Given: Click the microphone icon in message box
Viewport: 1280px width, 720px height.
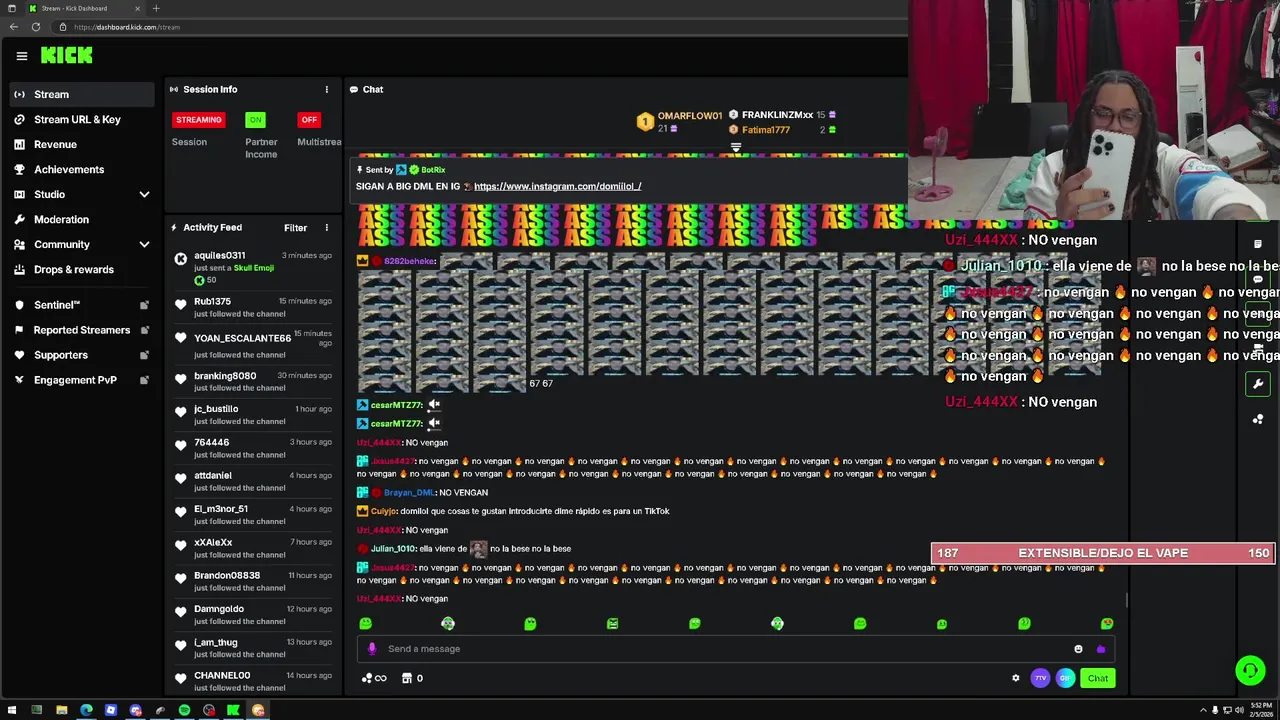Looking at the screenshot, I should click(372, 649).
